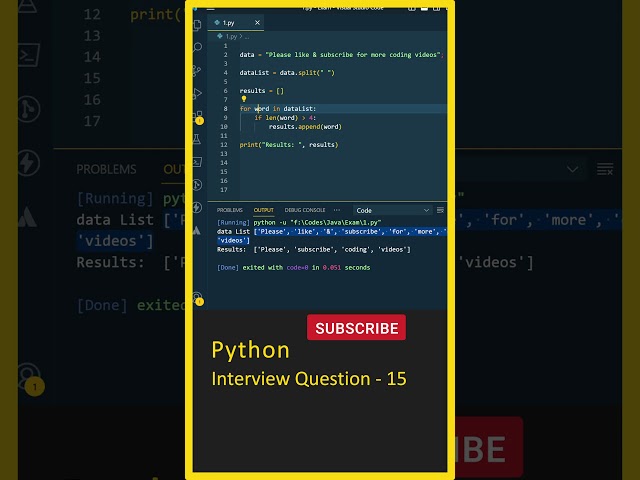Screen dimensions: 640x480
Task: Open Run and Debug in front window
Action: coord(198,93)
